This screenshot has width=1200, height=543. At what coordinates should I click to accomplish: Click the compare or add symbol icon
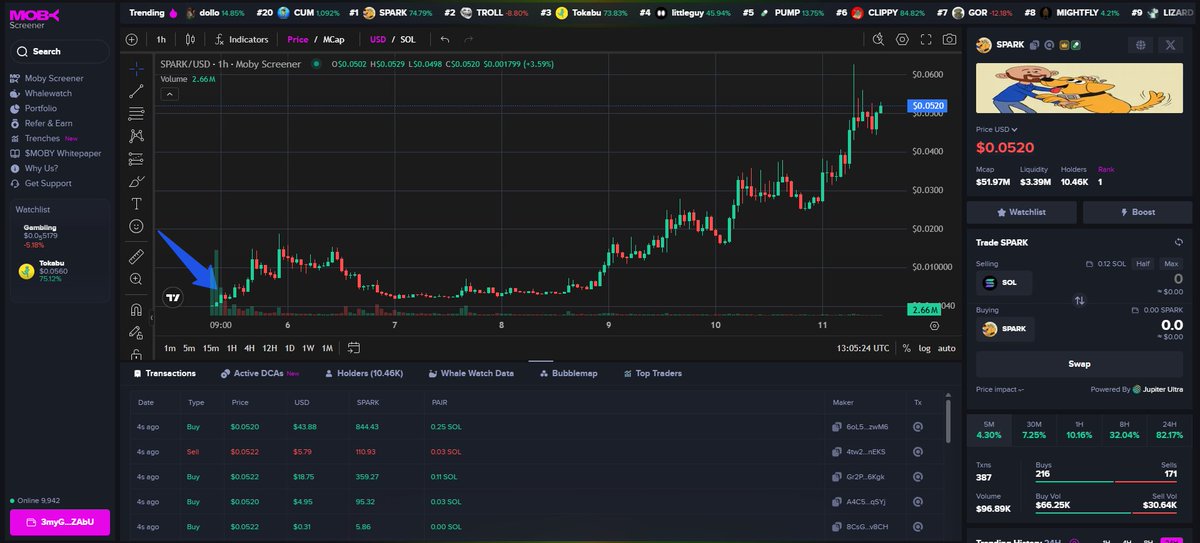(132, 39)
